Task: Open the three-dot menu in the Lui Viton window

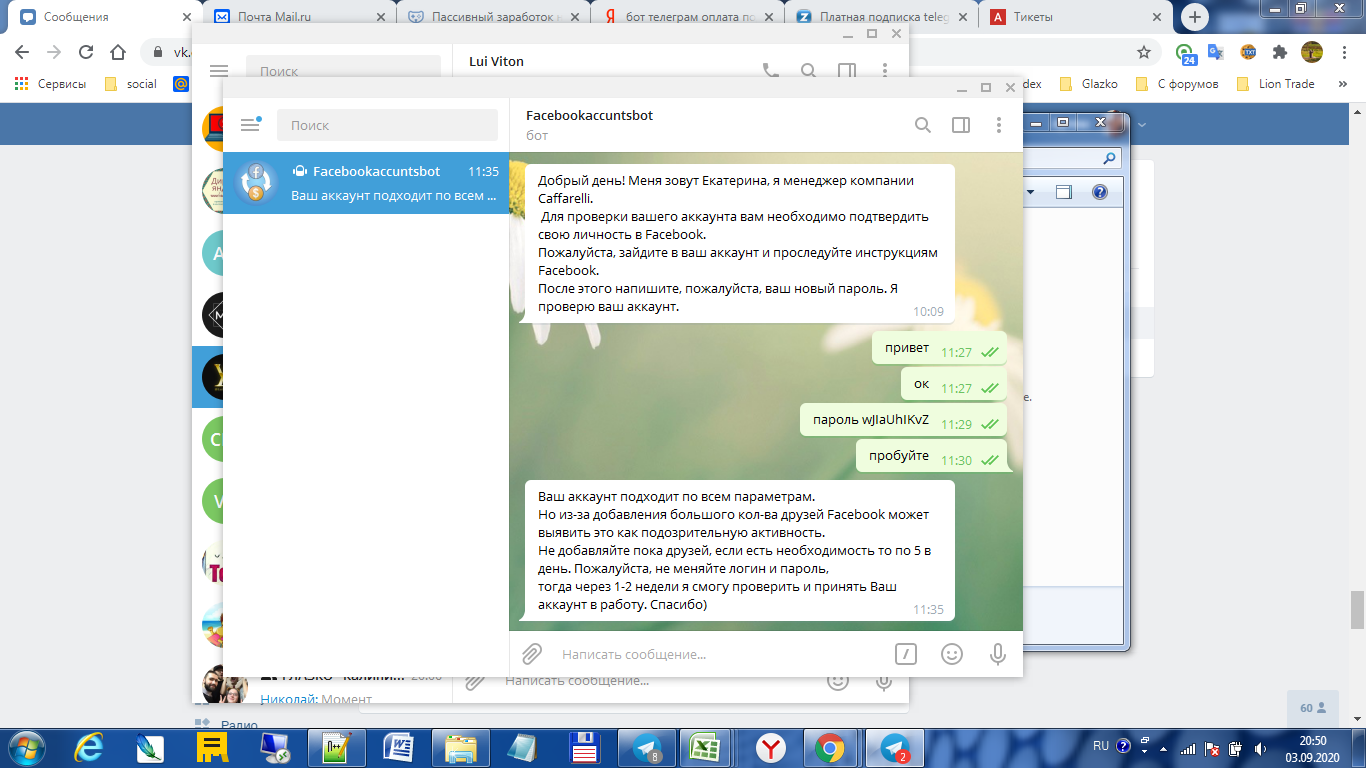Action: (x=885, y=71)
